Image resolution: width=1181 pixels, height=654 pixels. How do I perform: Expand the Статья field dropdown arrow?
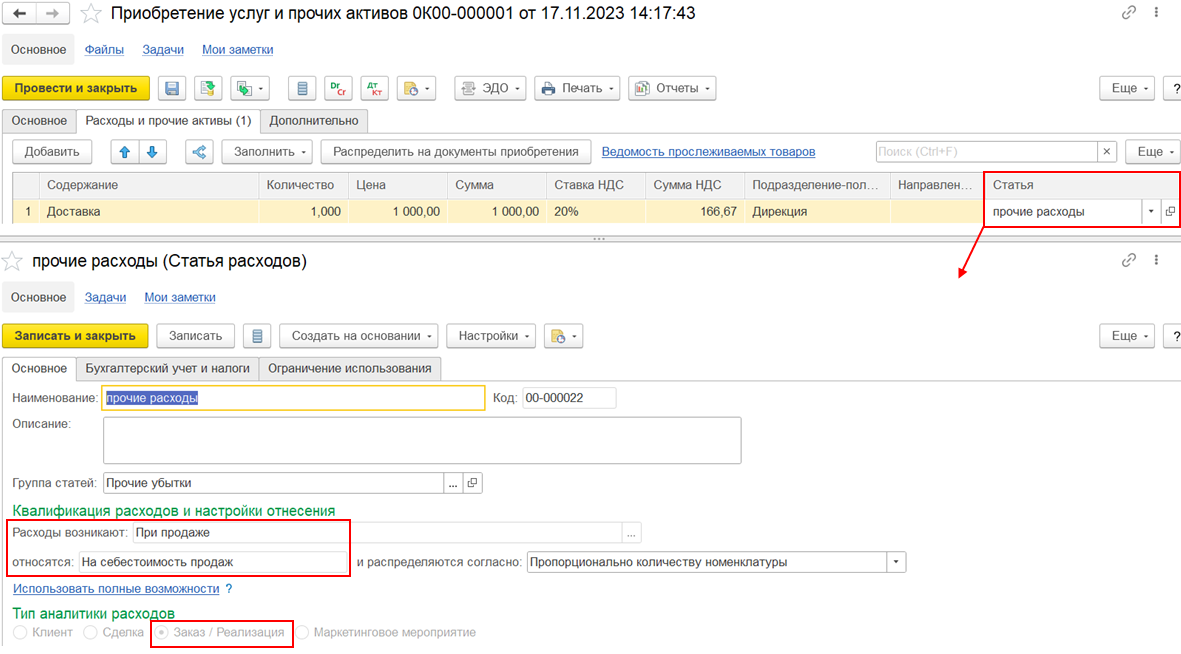click(1151, 212)
